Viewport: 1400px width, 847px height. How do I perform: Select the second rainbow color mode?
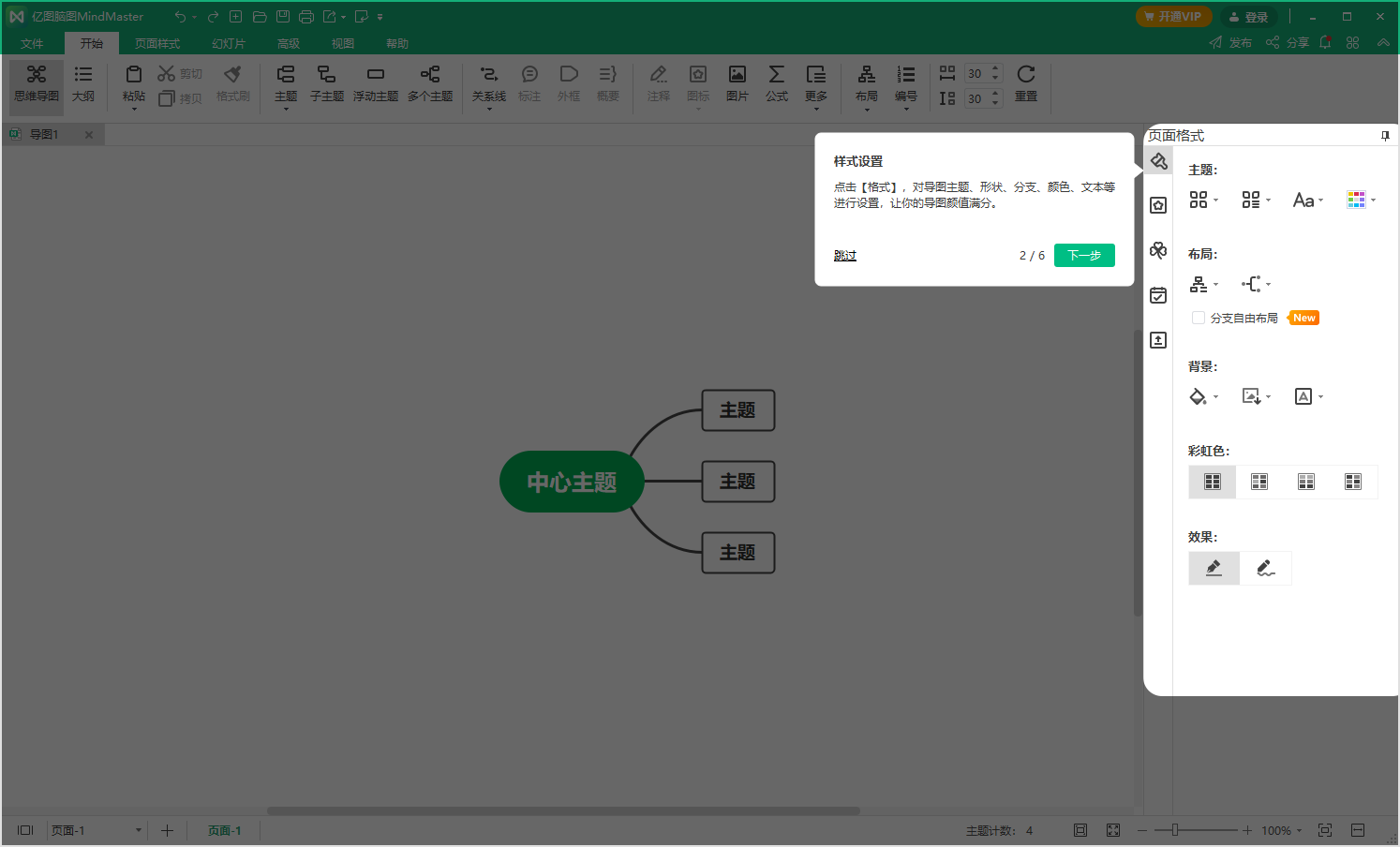pos(1259,482)
